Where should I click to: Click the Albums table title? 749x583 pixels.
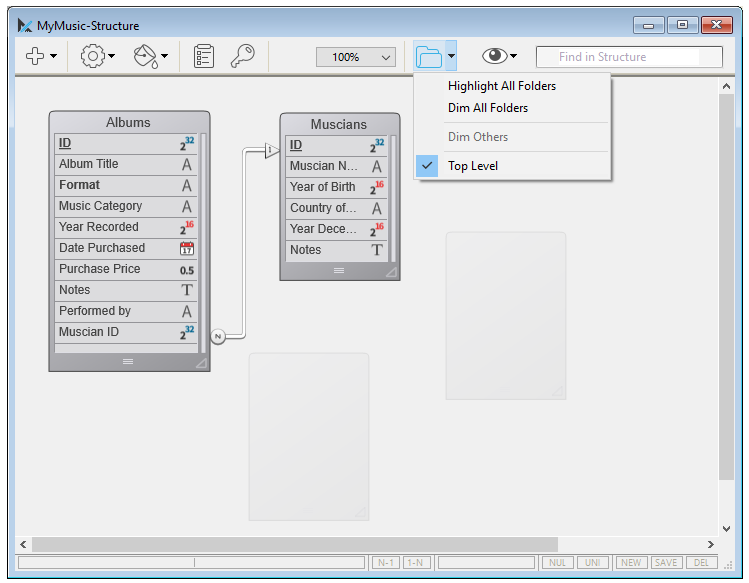[128, 122]
